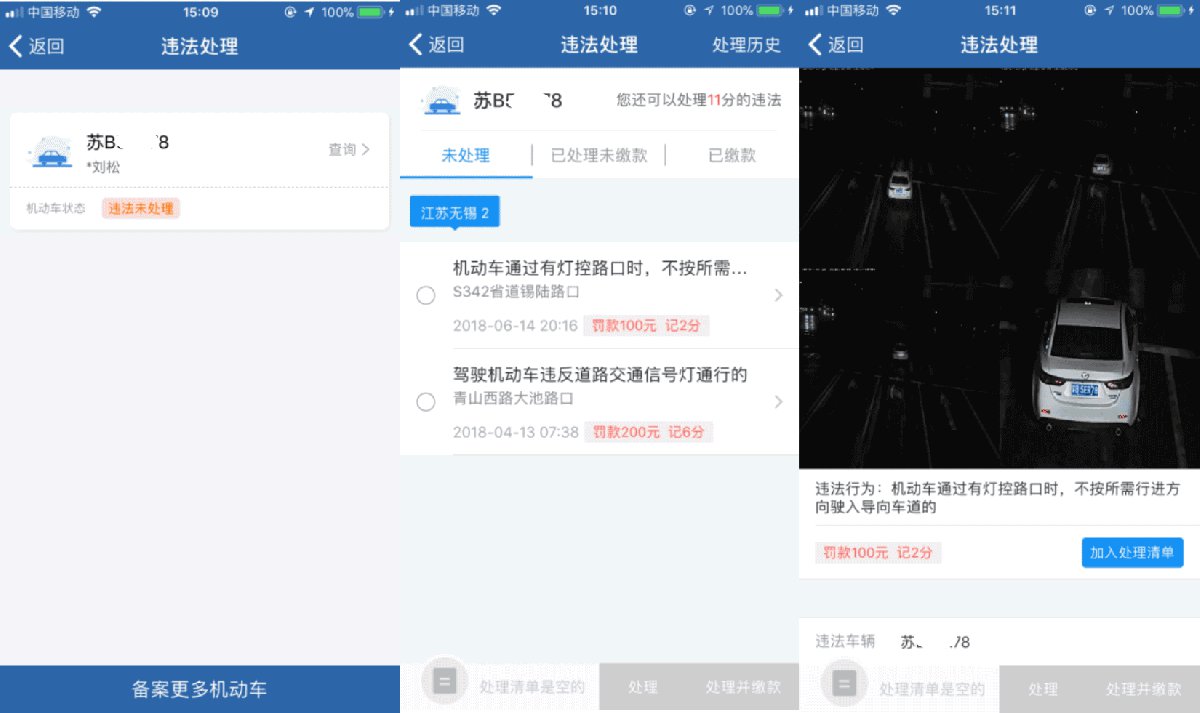Switch to the 已缴款 tab
This screenshot has height=713, width=1200.
[x=732, y=155]
